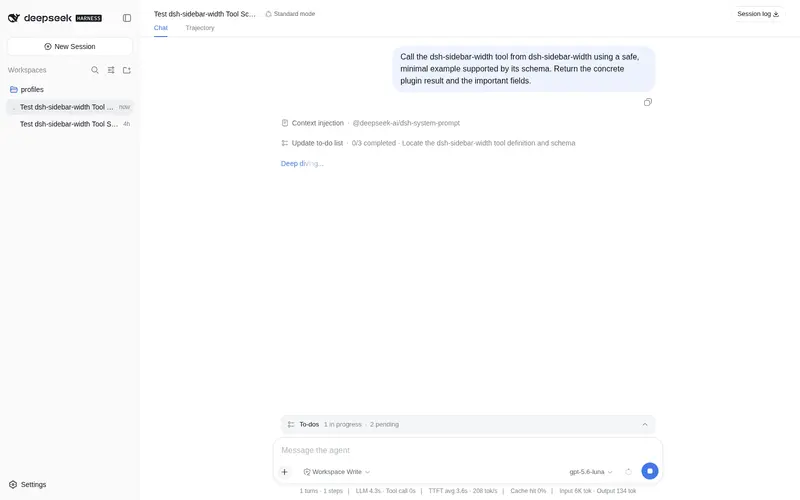The height and width of the screenshot is (500, 800).
Task: Open Settings
Action: click(x=28, y=484)
